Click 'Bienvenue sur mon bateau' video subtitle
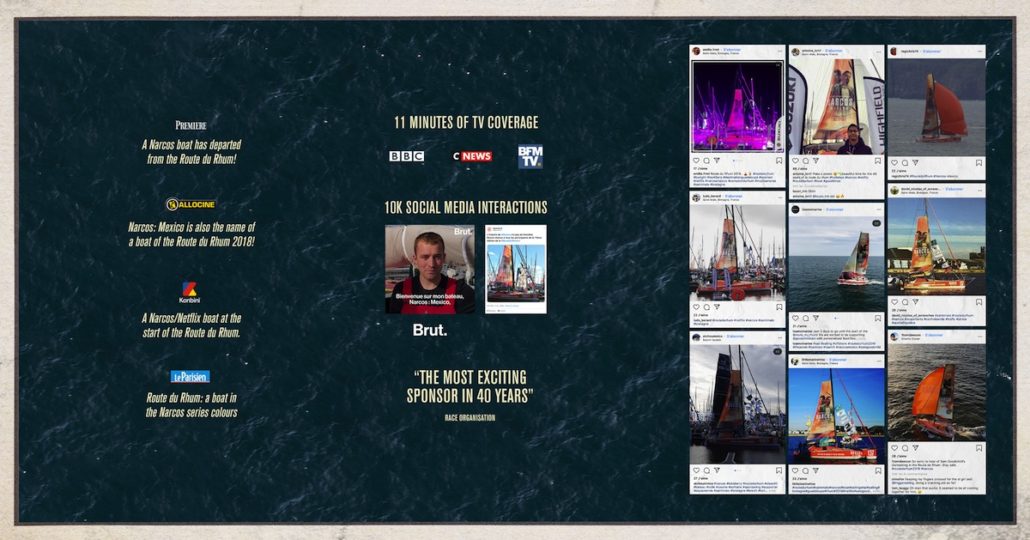 [431, 299]
